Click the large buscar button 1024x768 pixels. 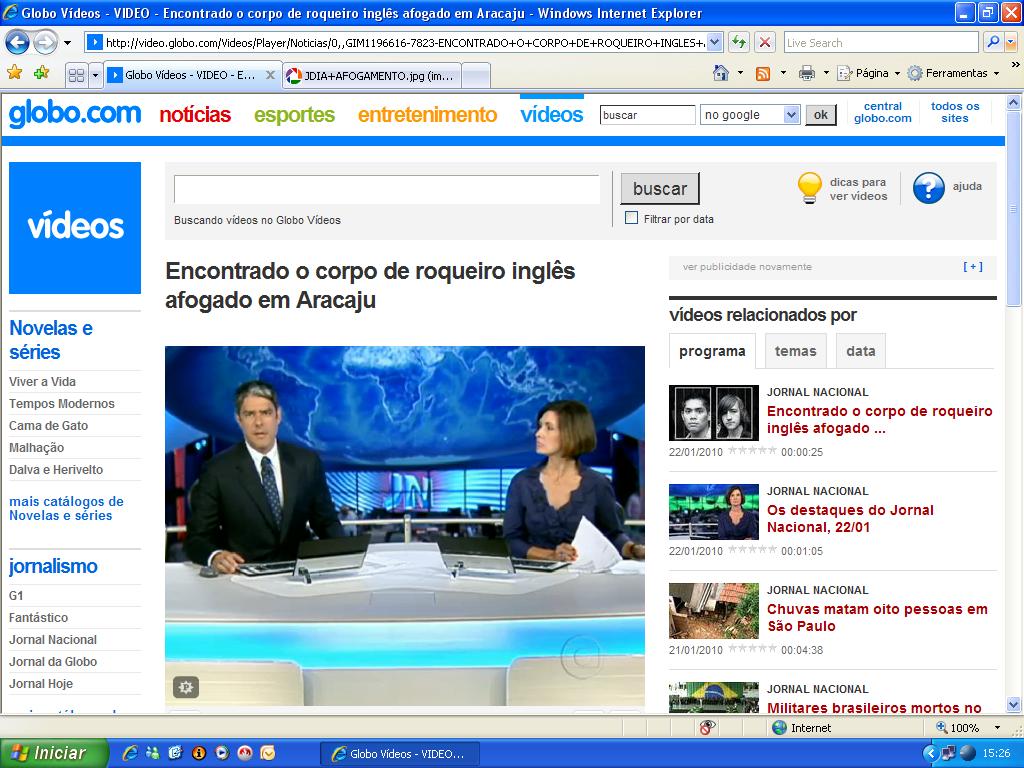660,189
